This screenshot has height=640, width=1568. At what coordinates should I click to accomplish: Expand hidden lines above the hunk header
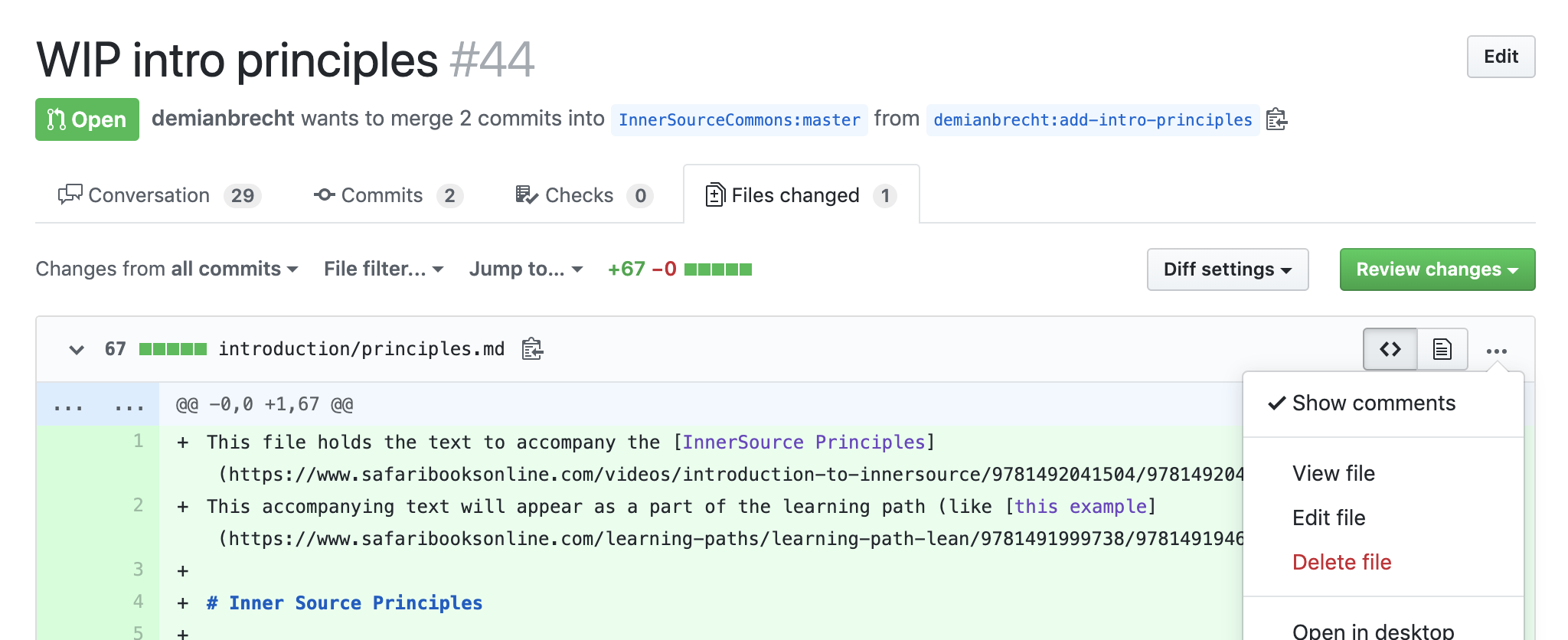click(98, 404)
